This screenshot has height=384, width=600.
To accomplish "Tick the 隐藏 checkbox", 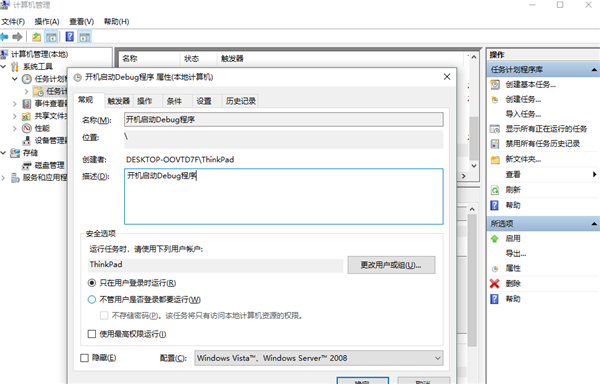I will click(x=84, y=358).
